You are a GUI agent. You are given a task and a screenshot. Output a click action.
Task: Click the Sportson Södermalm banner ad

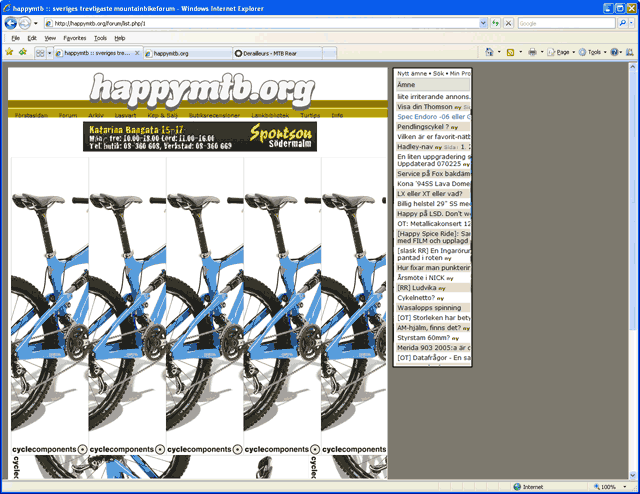click(200, 136)
